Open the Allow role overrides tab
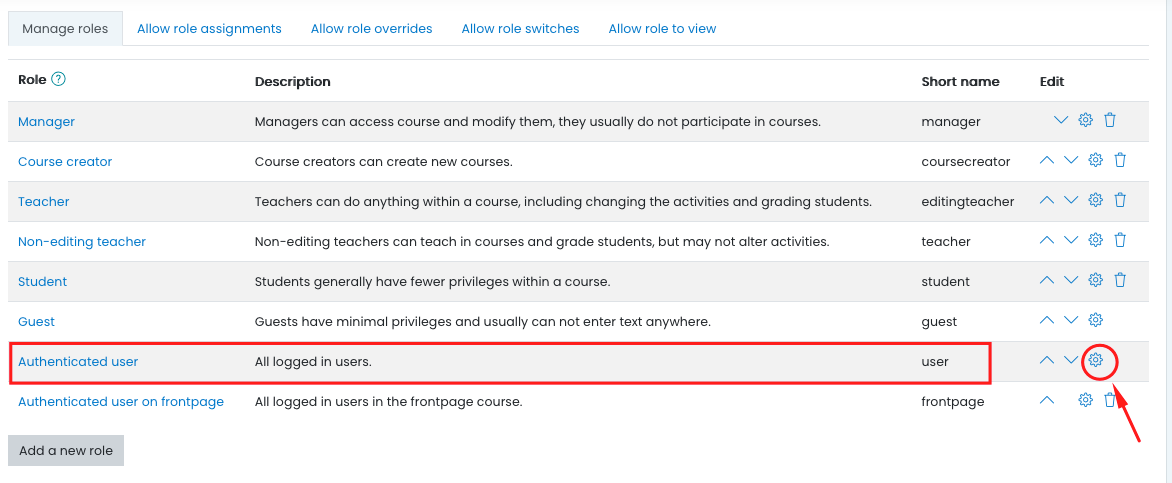This screenshot has width=1172, height=483. coord(371,29)
